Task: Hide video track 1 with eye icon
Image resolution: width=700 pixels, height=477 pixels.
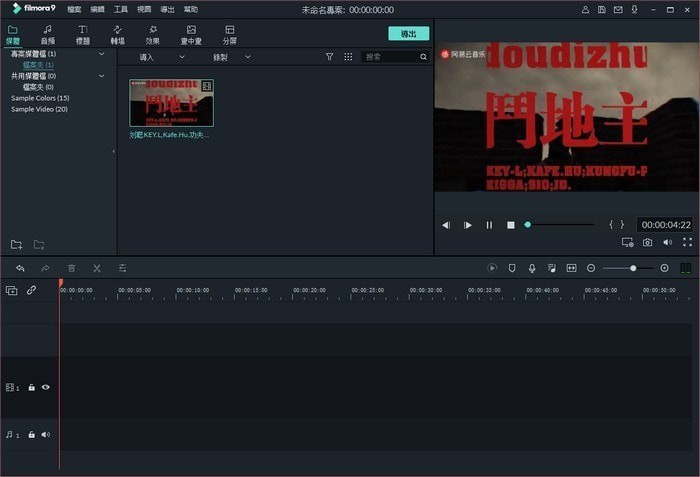Action: [45, 387]
